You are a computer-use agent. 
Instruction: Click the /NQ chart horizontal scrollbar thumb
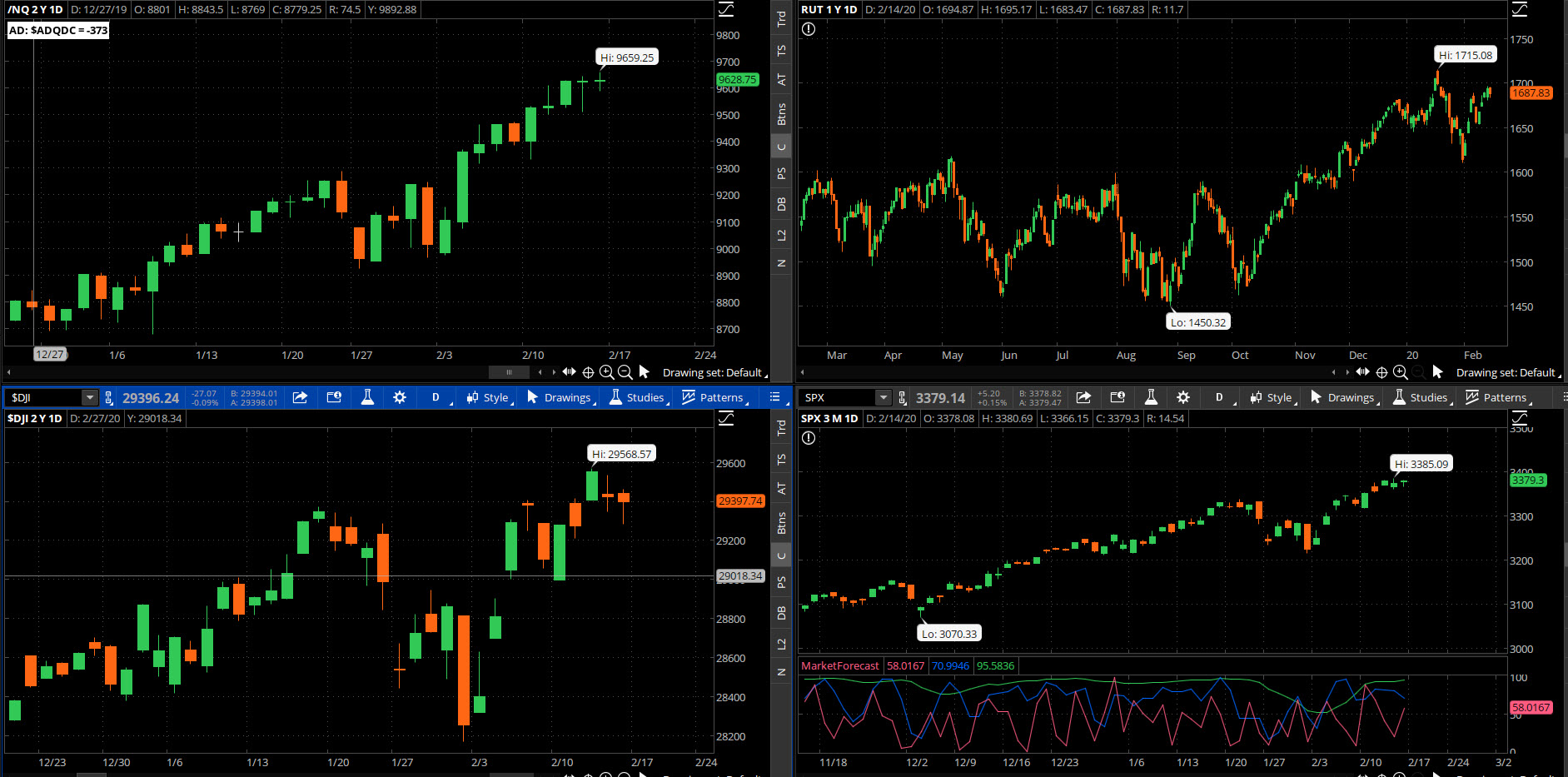click(x=509, y=372)
